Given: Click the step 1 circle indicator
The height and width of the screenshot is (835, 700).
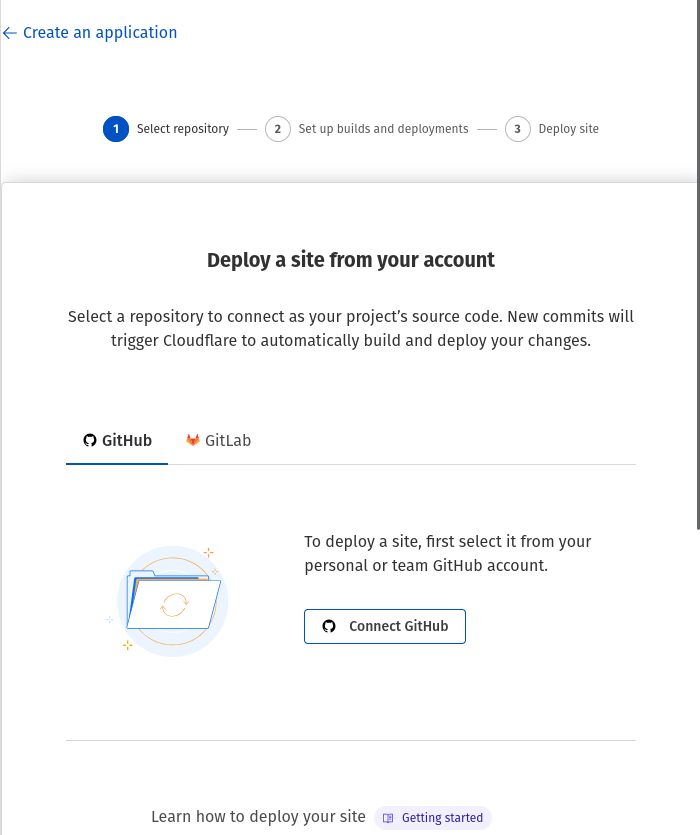Looking at the screenshot, I should 116,129.
